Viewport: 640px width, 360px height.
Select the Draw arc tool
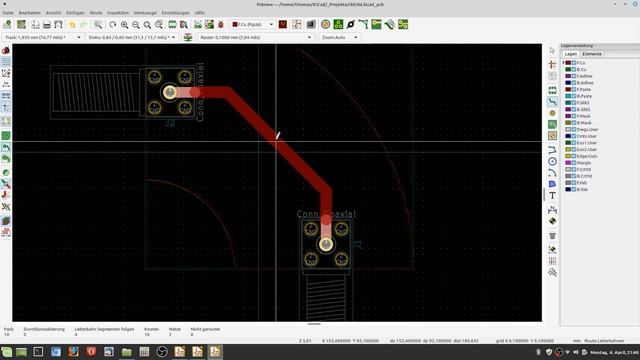click(x=552, y=173)
